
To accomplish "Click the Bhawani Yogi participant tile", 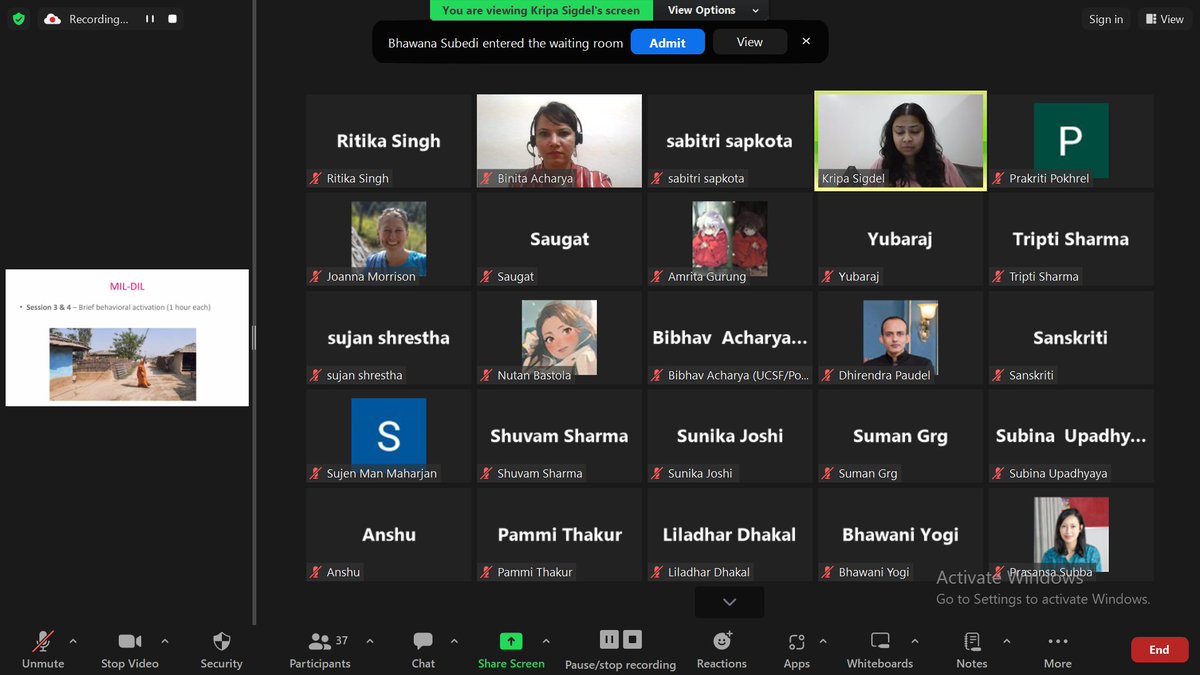I will [900, 534].
